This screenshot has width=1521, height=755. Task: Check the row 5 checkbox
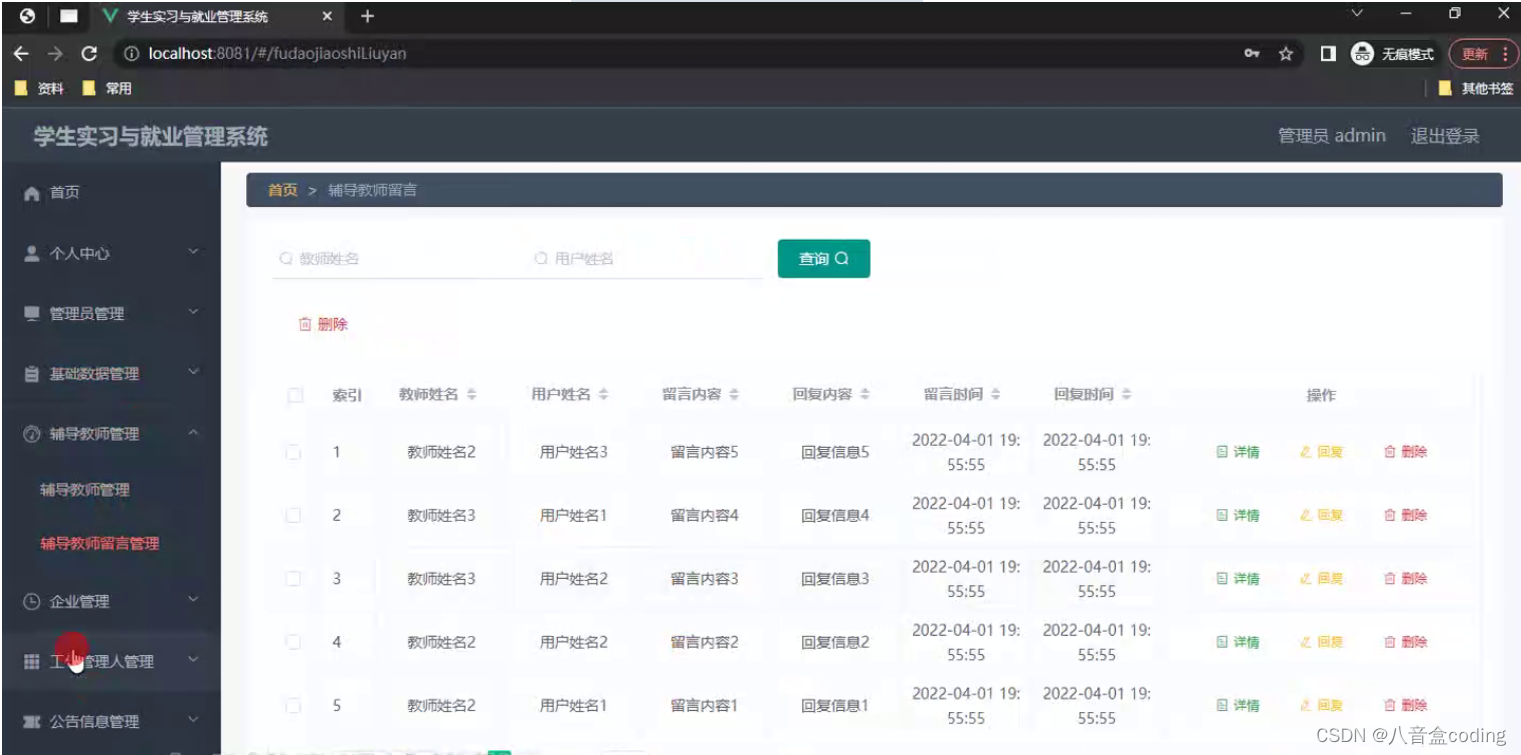(293, 705)
